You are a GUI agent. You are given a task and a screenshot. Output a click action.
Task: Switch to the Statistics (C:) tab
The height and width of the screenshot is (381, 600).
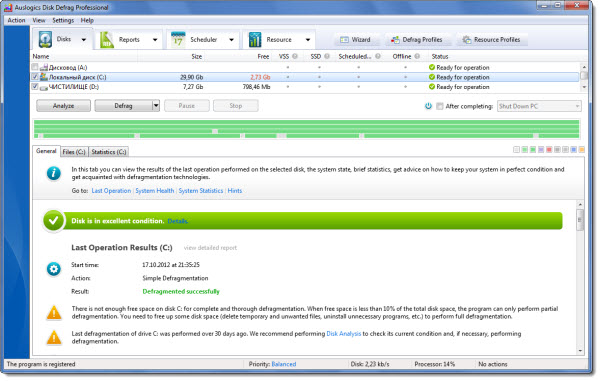pyautogui.click(x=109, y=152)
